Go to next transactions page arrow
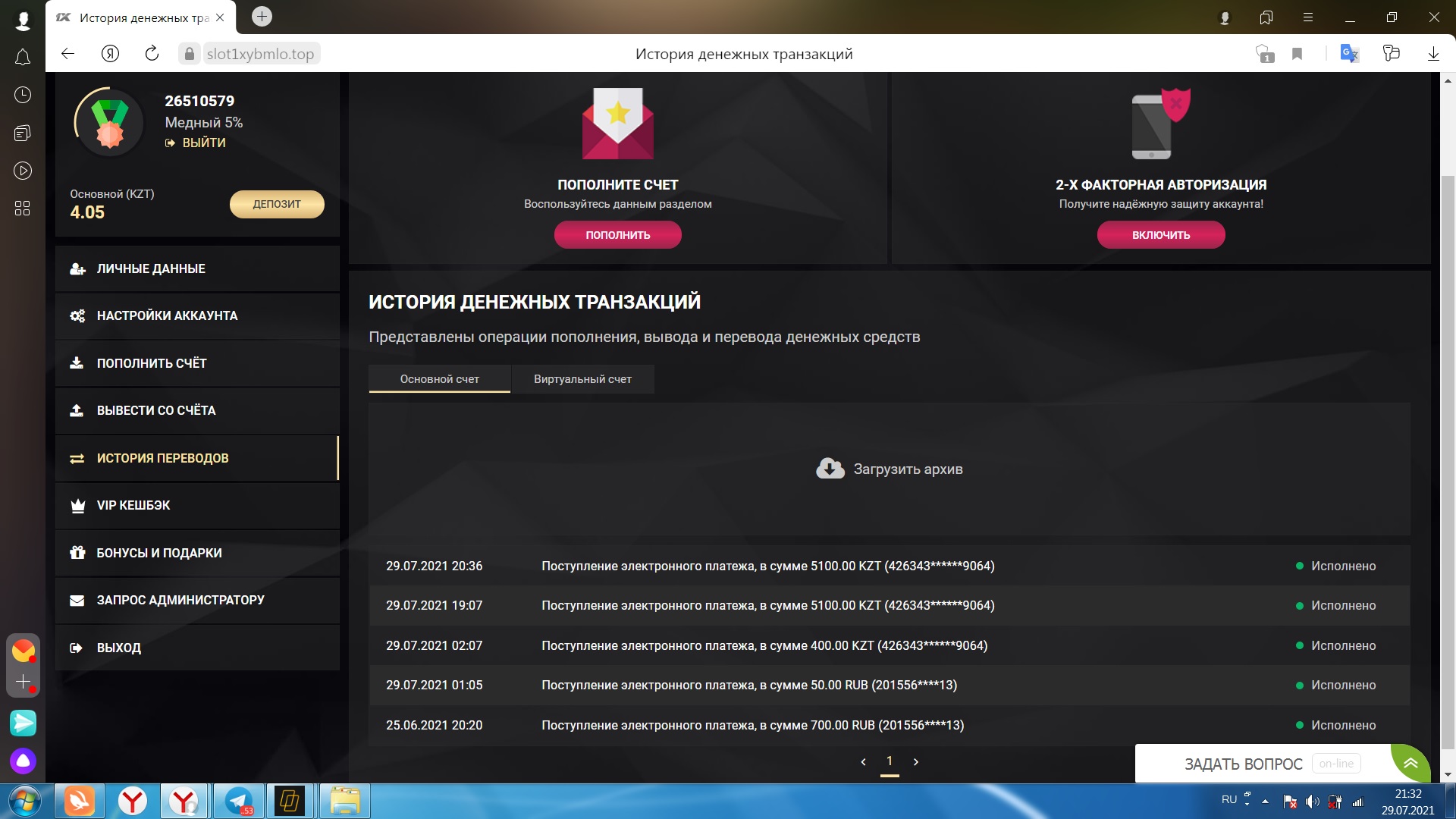 (916, 762)
